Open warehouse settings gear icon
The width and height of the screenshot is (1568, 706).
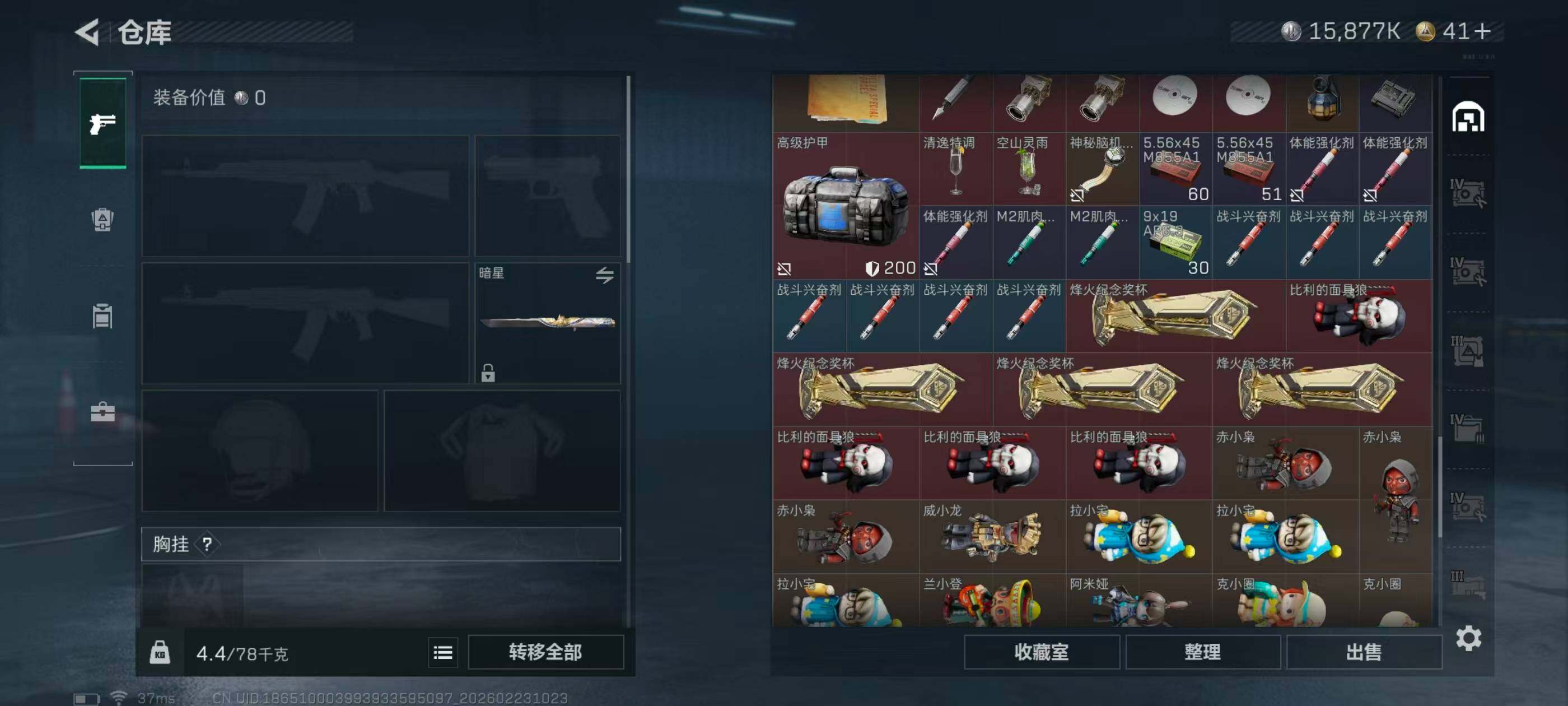(x=1468, y=638)
